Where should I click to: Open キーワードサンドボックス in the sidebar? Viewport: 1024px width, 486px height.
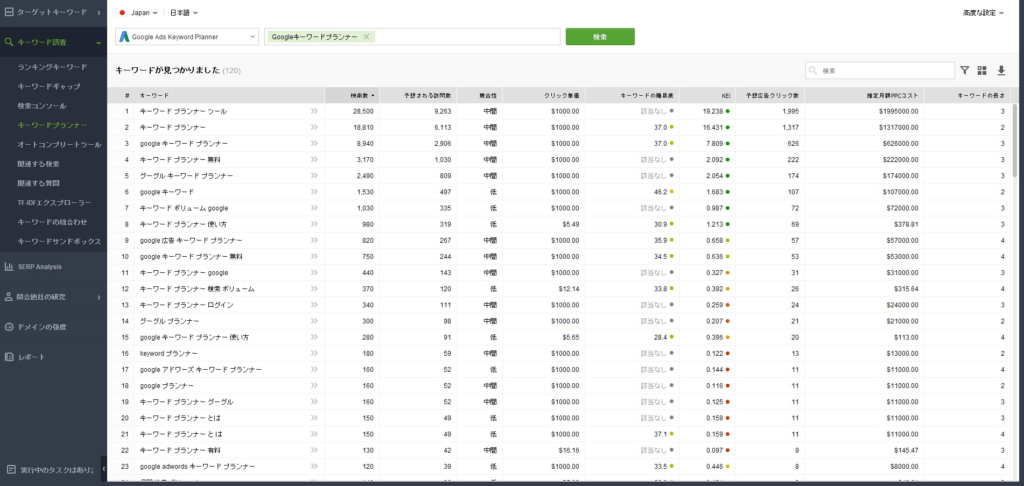(59, 241)
